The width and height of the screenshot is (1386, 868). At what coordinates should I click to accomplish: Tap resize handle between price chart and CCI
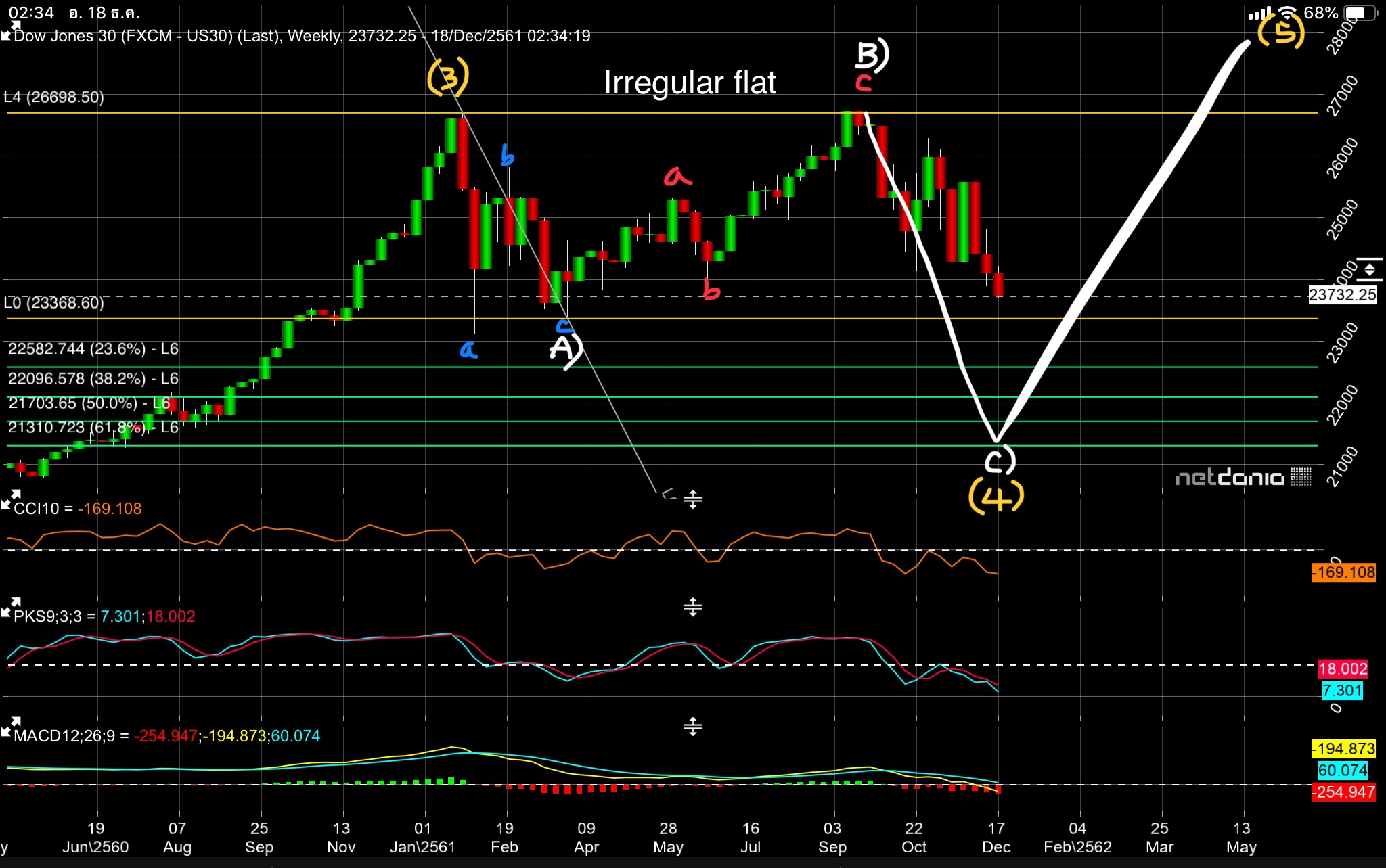point(692,500)
